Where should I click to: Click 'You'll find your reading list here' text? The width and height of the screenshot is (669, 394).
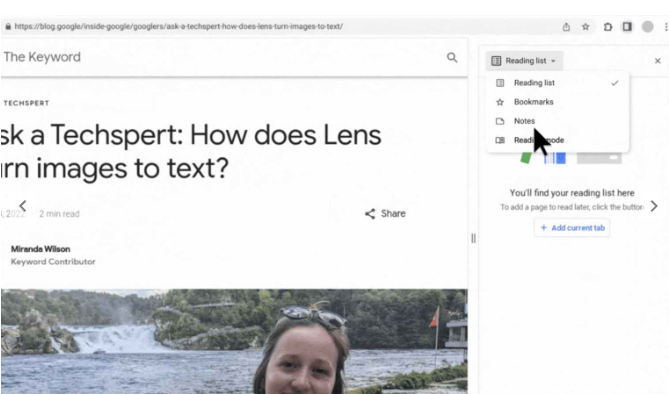click(572, 193)
